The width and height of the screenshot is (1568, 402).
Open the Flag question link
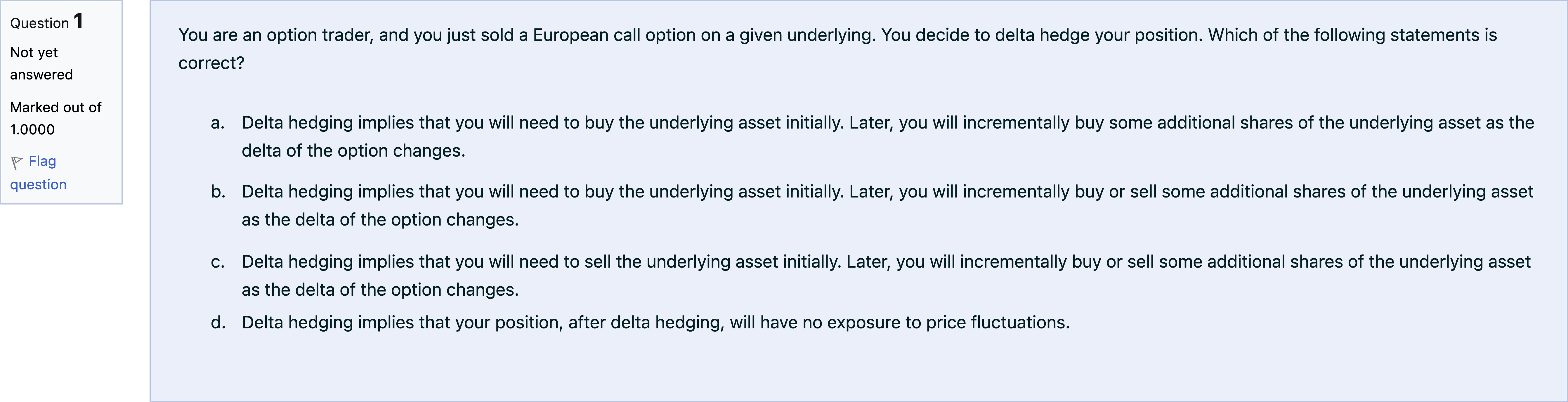click(42, 161)
